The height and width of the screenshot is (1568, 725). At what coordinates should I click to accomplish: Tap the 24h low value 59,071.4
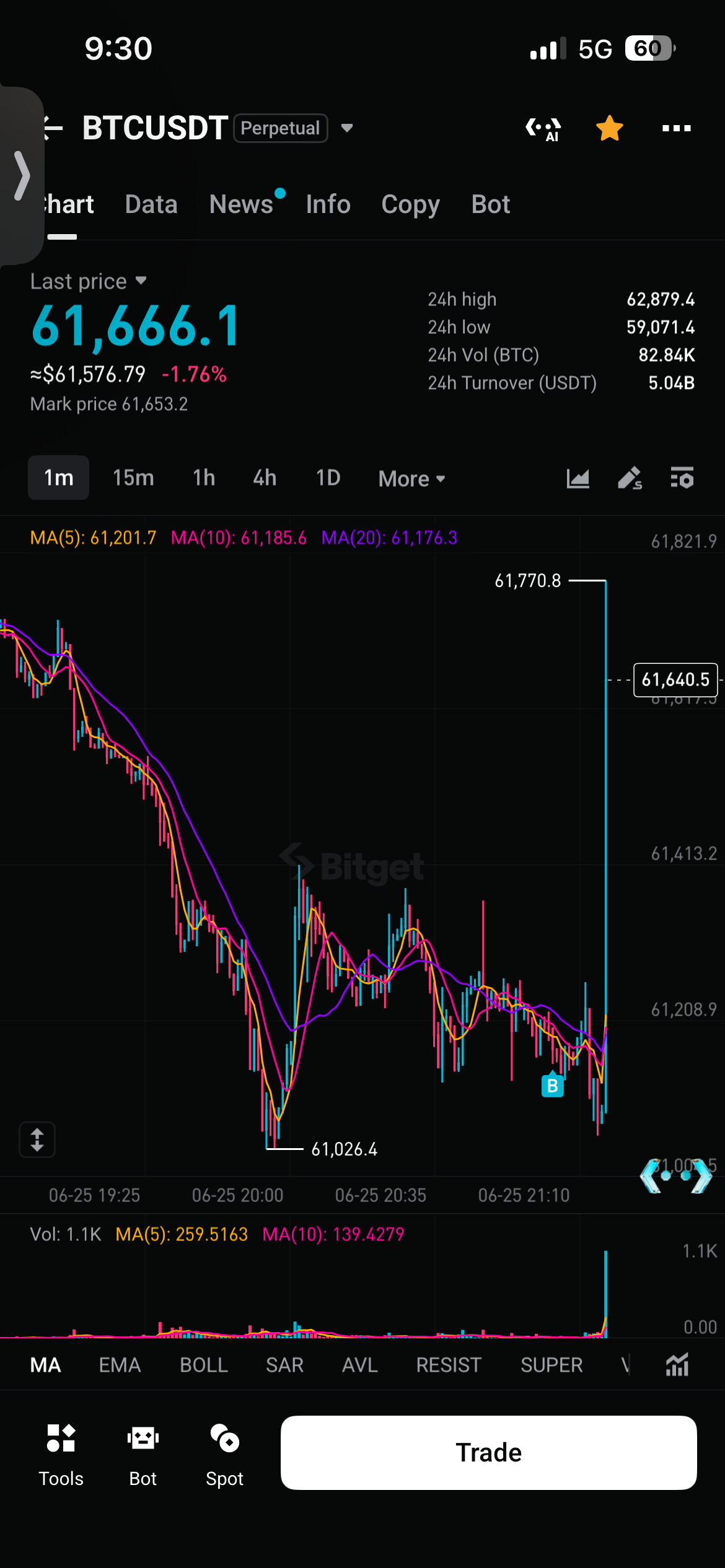(661, 327)
